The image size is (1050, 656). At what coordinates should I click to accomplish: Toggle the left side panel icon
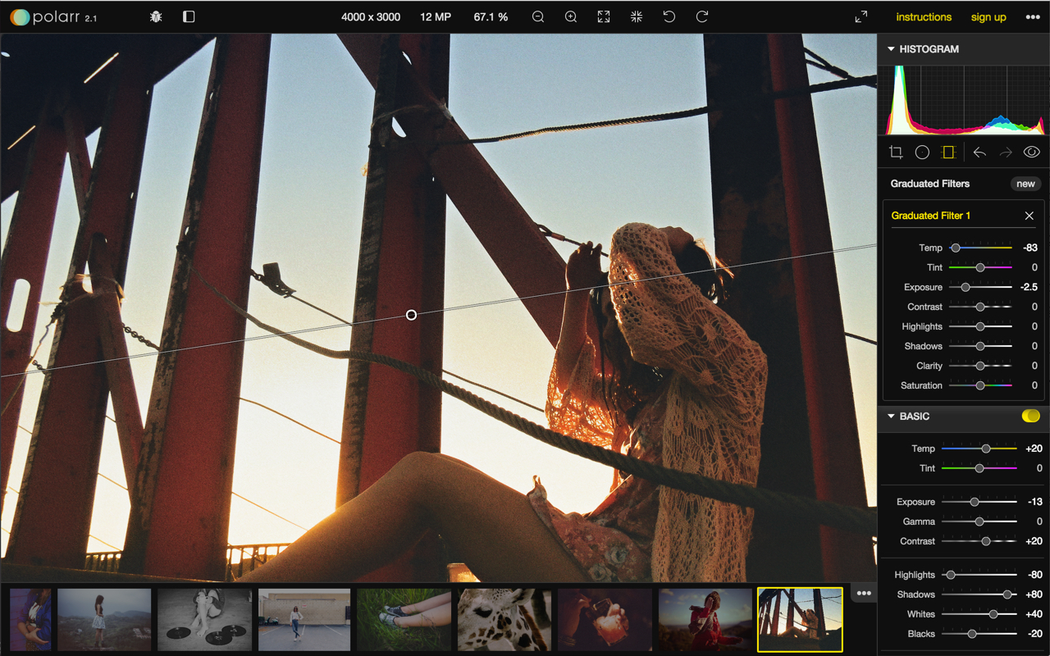click(189, 17)
